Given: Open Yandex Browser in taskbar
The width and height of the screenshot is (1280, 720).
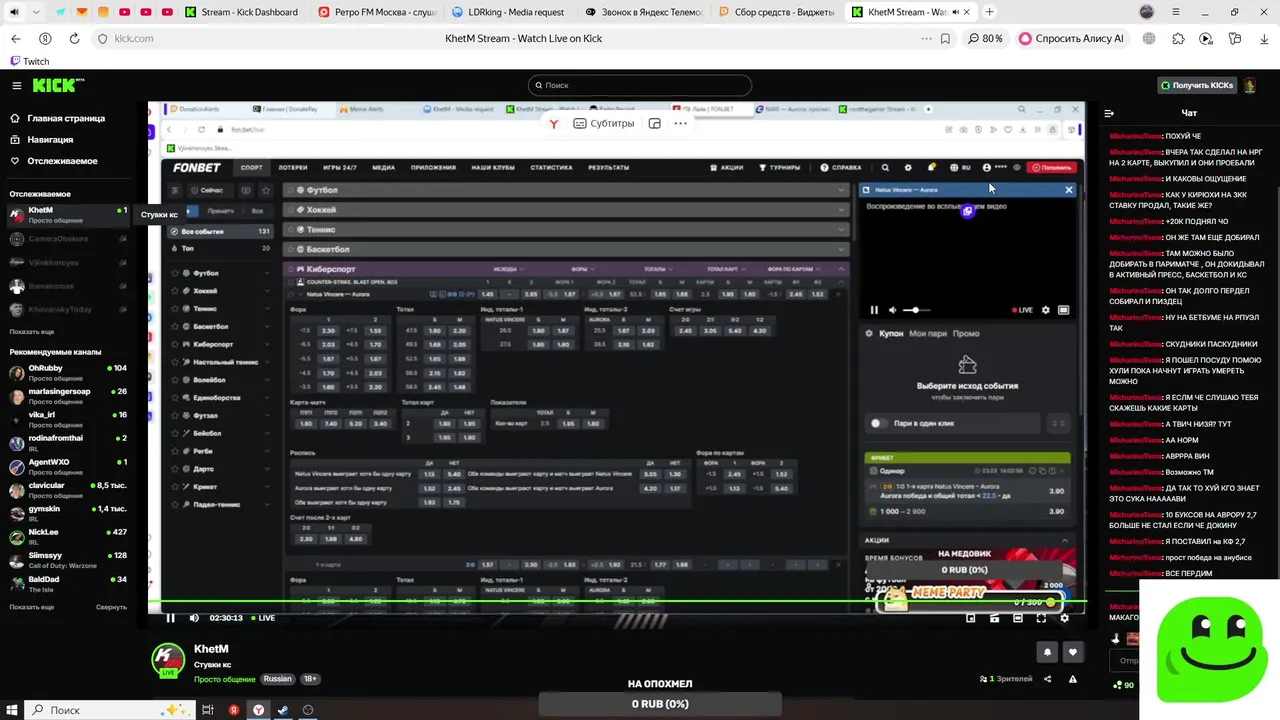Looking at the screenshot, I should click(258, 710).
